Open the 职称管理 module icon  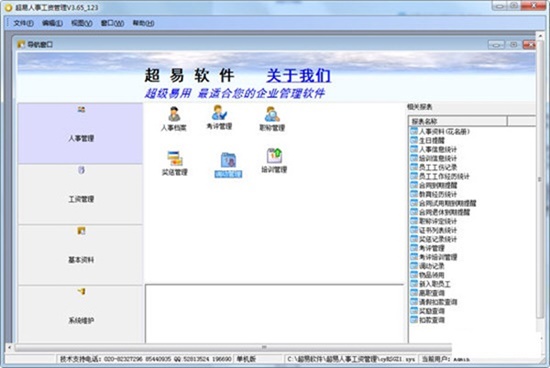click(272, 119)
